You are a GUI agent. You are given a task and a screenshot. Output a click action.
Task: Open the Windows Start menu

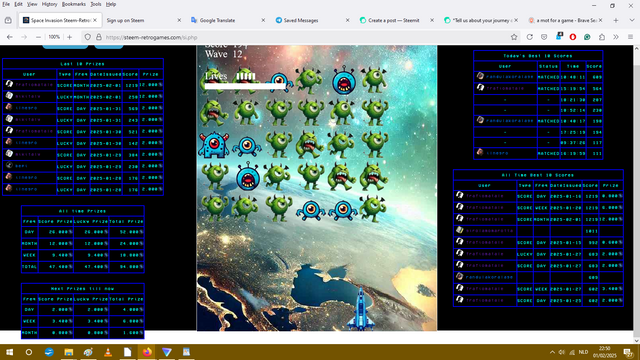[9, 352]
